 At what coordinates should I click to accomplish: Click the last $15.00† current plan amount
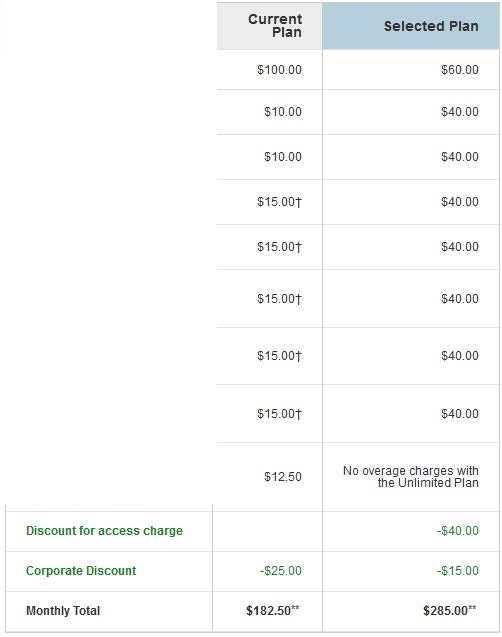tap(279, 414)
